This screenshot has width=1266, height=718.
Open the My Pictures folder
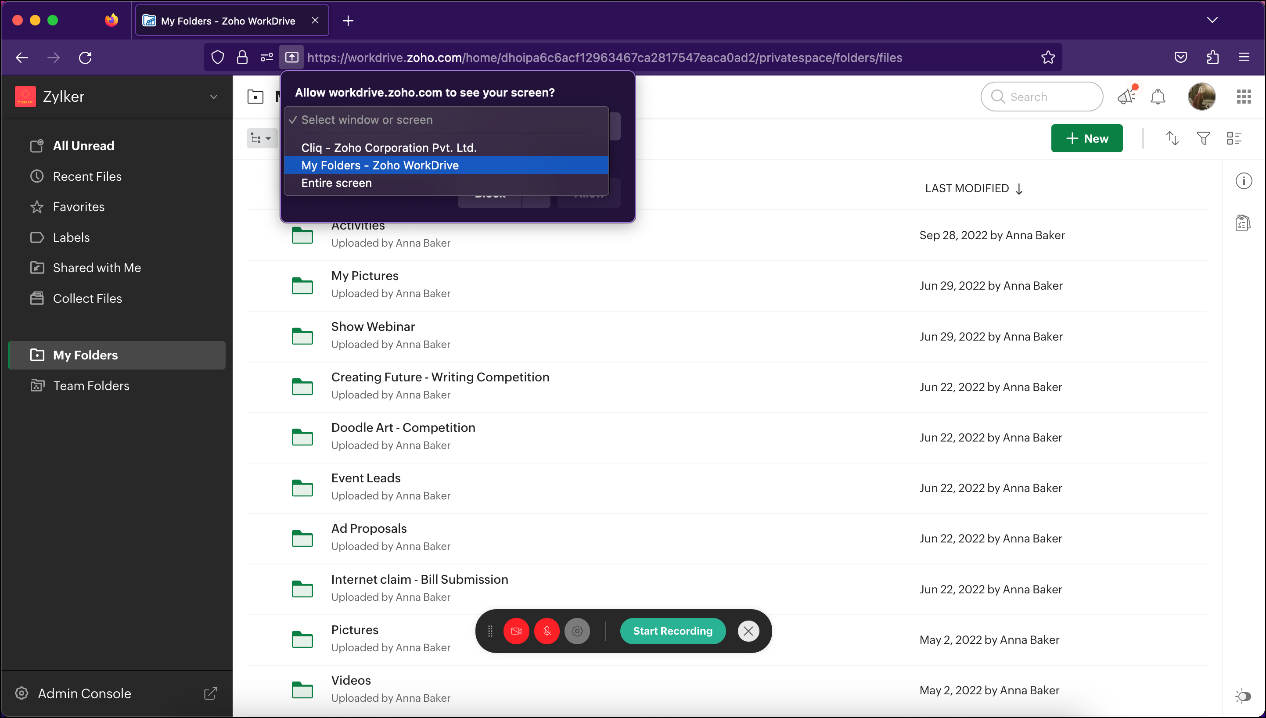point(365,276)
